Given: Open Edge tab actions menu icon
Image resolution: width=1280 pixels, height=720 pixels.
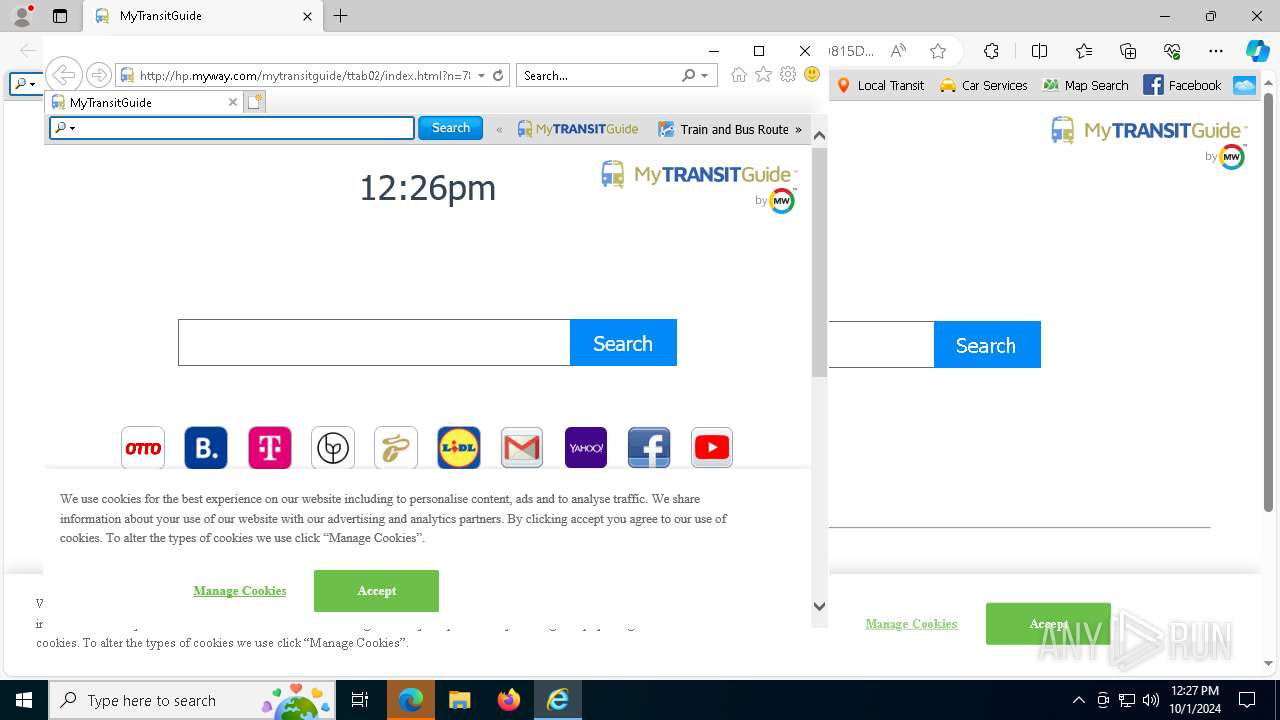Looking at the screenshot, I should (60, 16).
